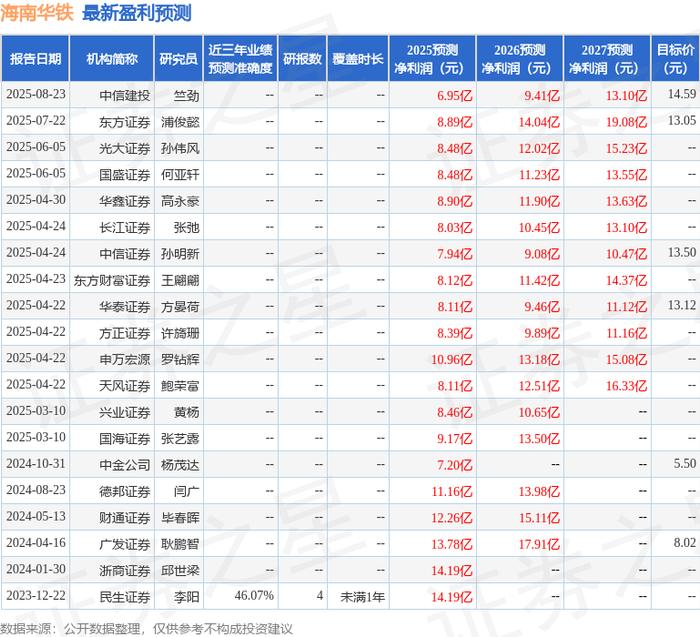The width and height of the screenshot is (700, 637).
Task: Click the 10.96亿 forecast for 申万宏源
Action: click(451, 359)
